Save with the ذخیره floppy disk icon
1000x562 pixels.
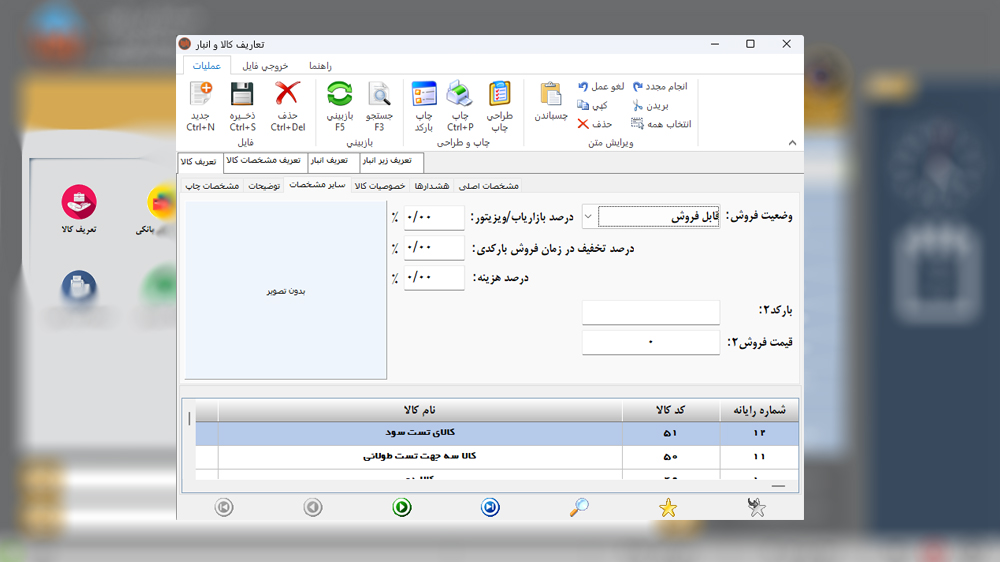click(242, 96)
